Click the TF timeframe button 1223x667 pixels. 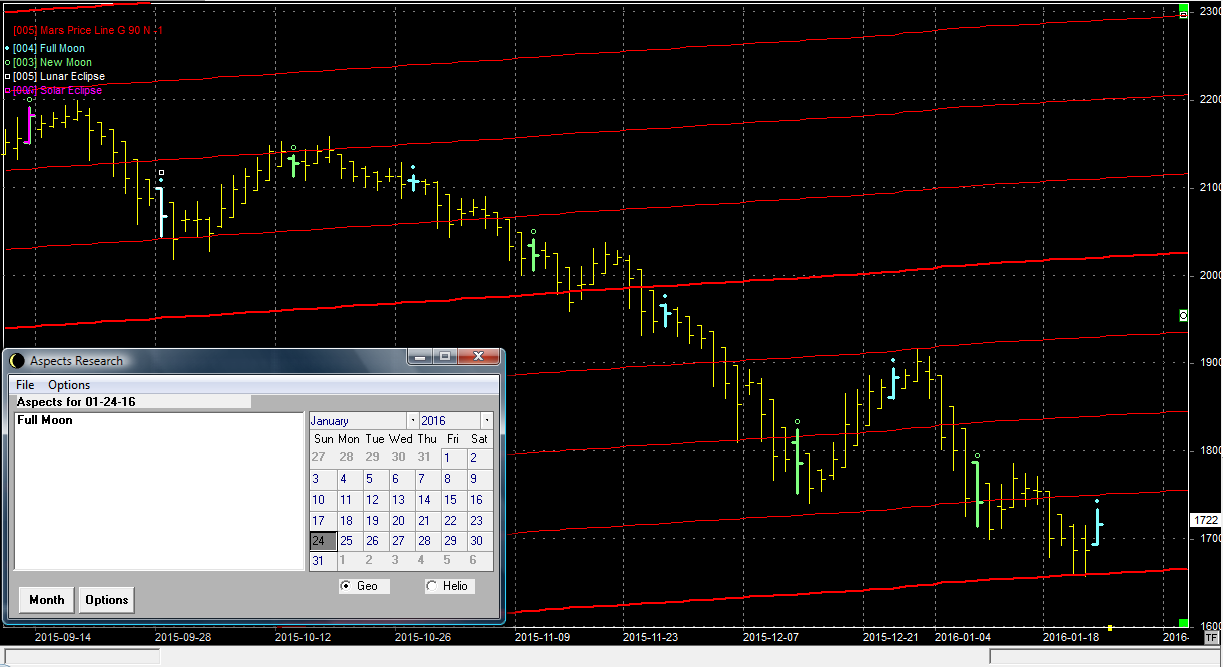tap(1212, 637)
